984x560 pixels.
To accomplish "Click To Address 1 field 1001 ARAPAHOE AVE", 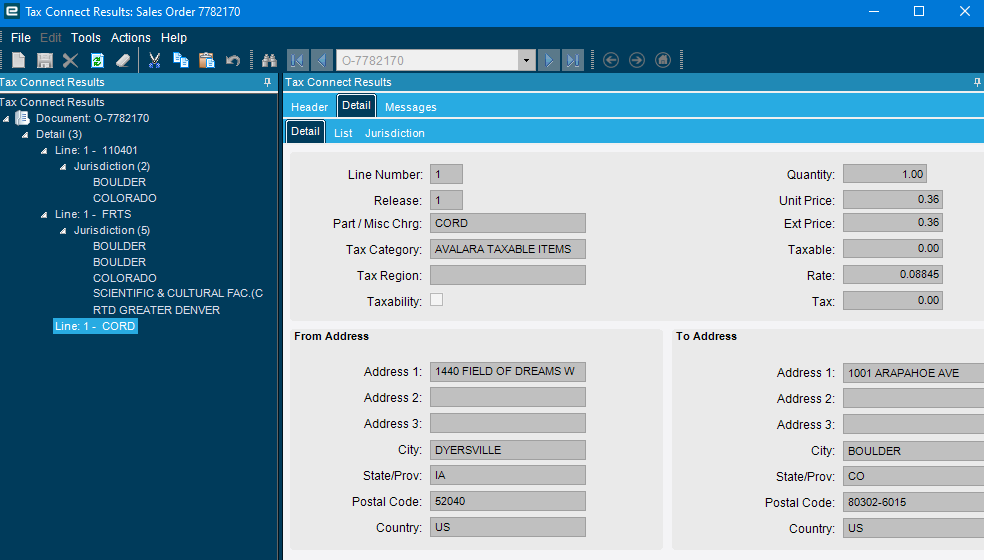I will (x=914, y=373).
